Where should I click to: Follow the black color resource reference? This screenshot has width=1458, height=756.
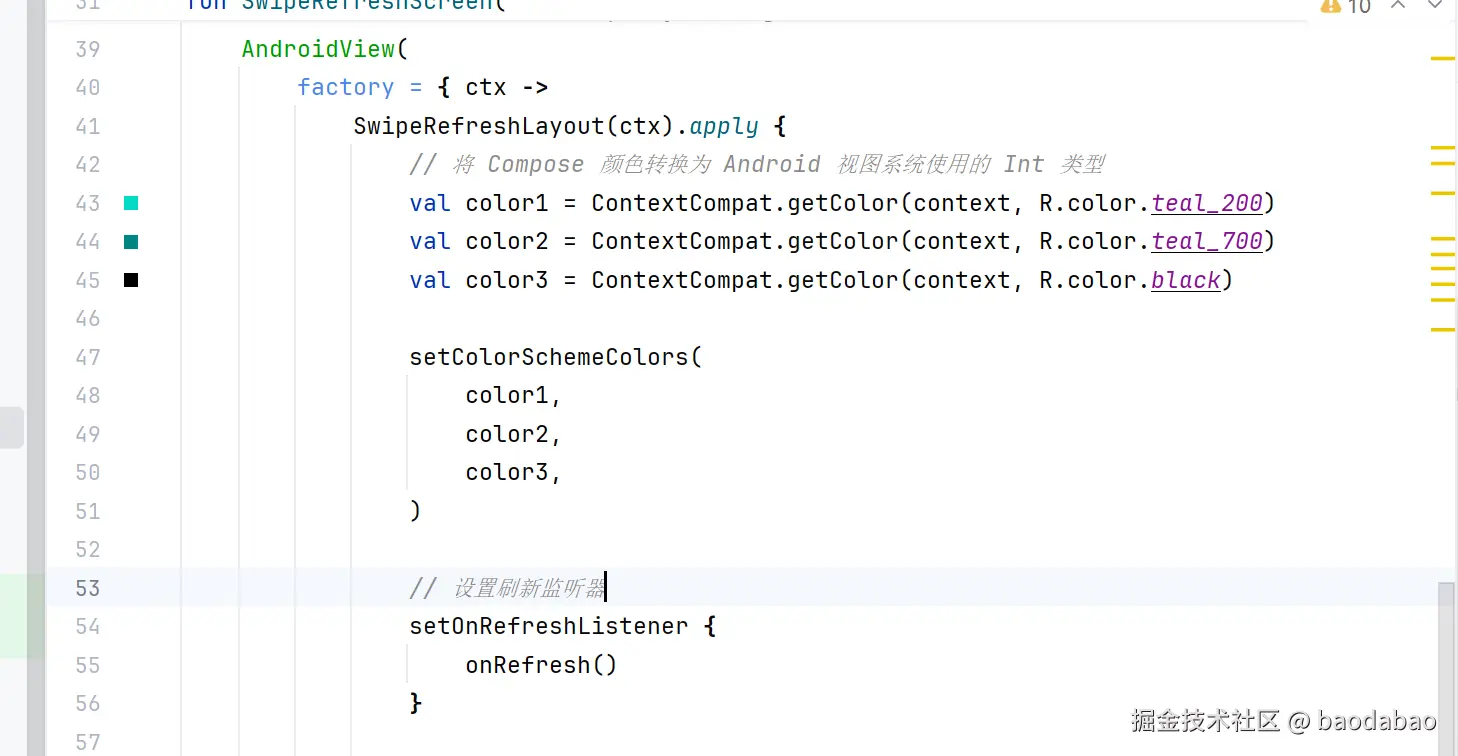(1185, 280)
